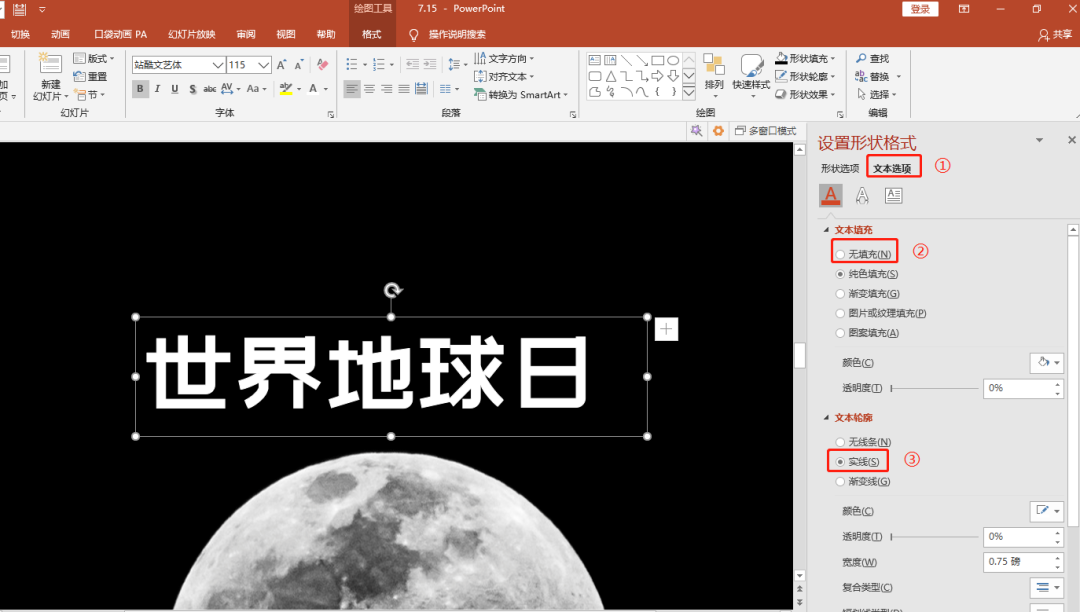Collapse the Text Fill (文本填充) section
The width and height of the screenshot is (1080, 612).
[x=827, y=230]
